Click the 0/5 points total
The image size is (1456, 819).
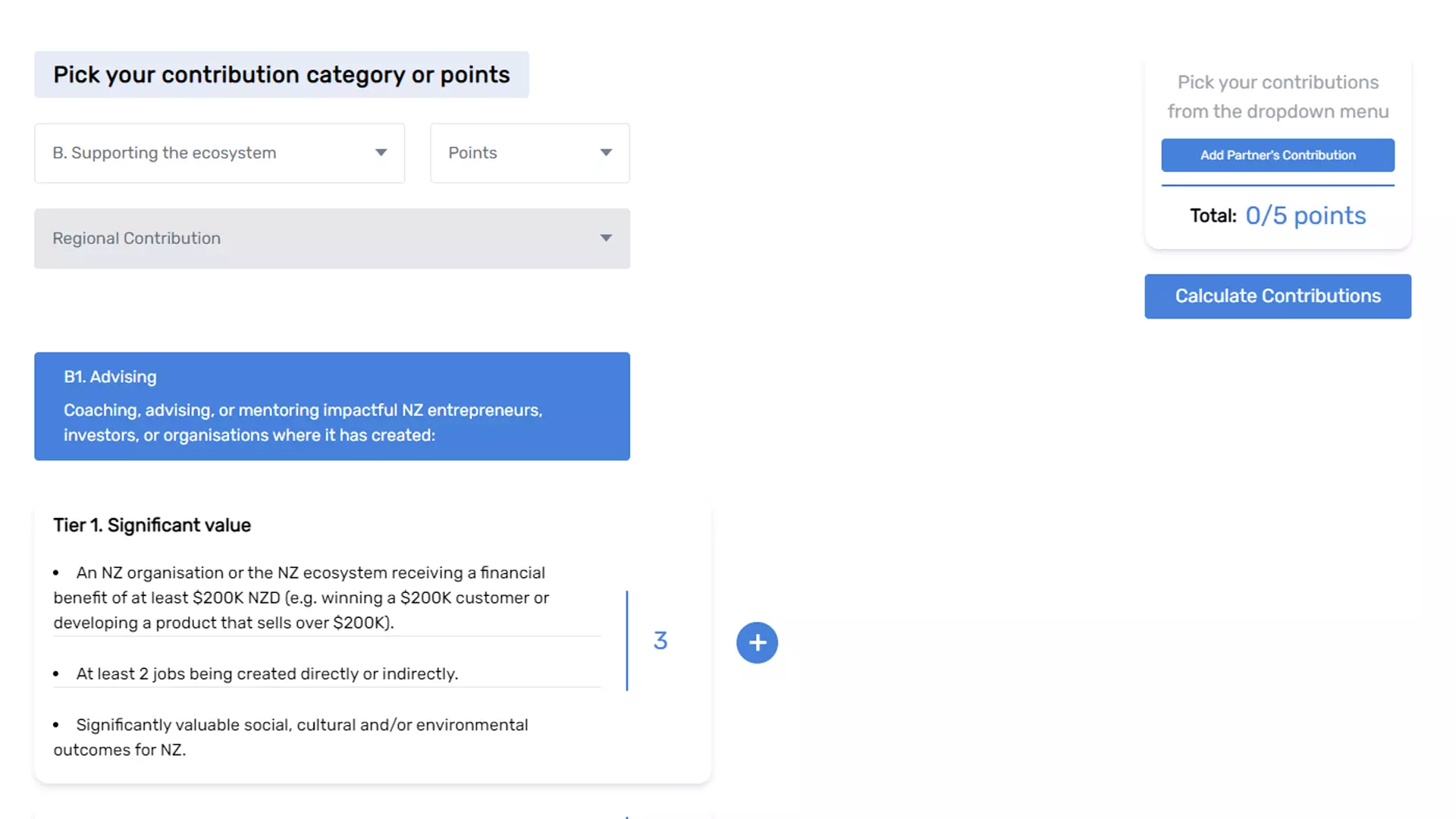tap(1305, 215)
